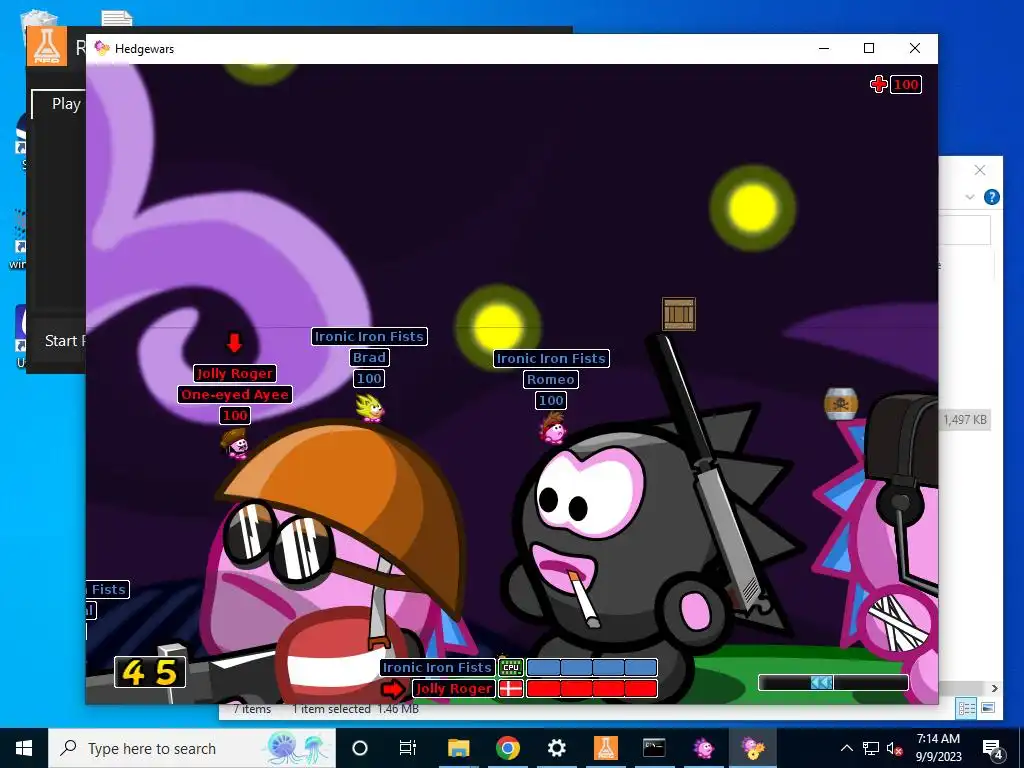Viewport: 1024px width, 768px height.
Task: Click the hedgehog named Romeo
Action: pyautogui.click(x=553, y=428)
